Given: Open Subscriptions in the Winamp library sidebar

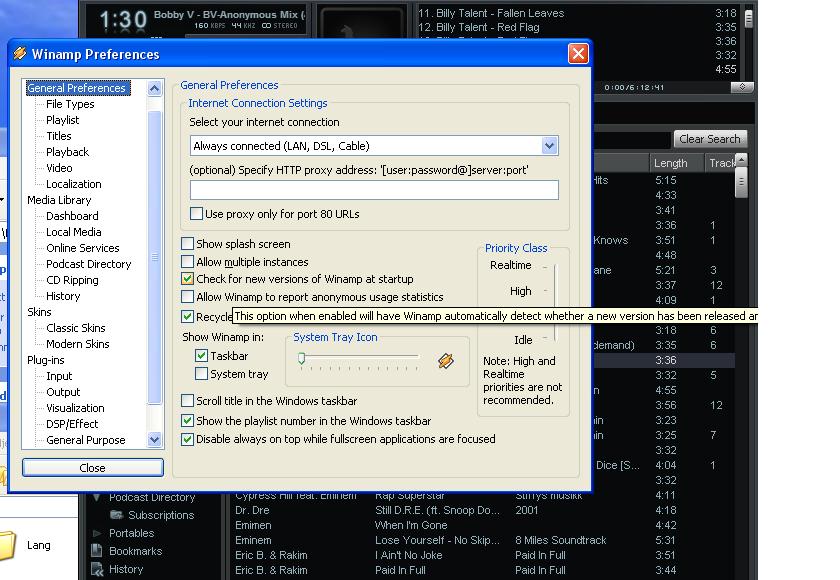Looking at the screenshot, I should coord(161,515).
